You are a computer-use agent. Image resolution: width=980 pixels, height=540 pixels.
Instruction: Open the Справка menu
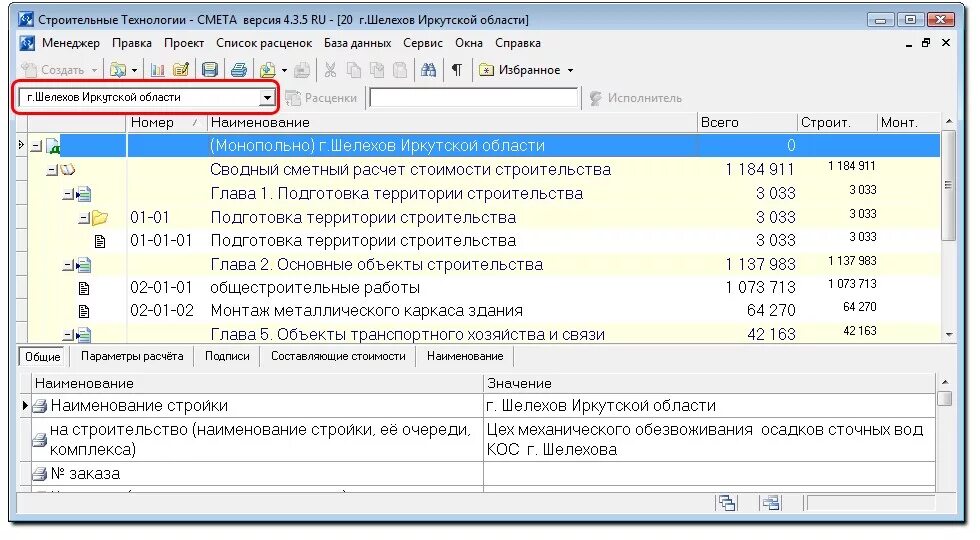click(518, 43)
